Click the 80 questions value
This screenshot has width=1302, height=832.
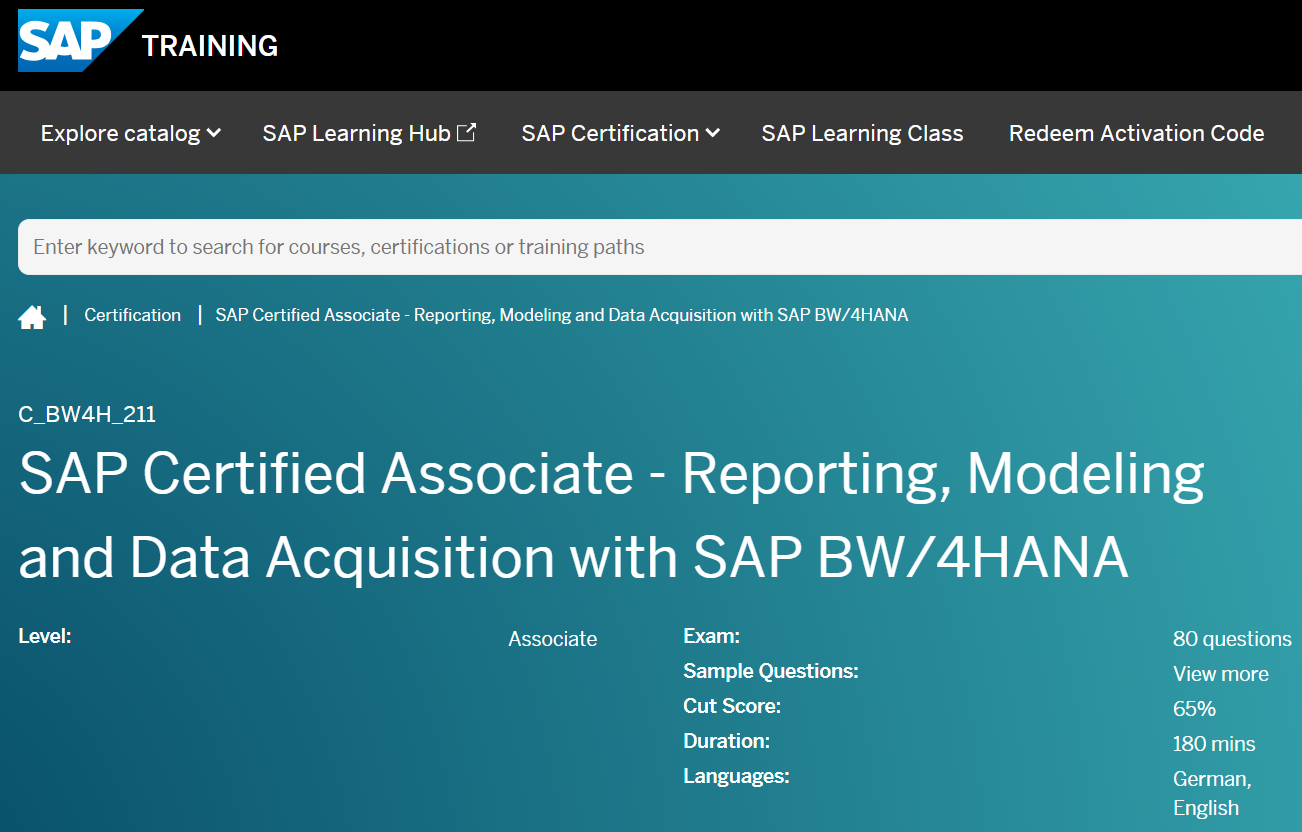click(1232, 639)
